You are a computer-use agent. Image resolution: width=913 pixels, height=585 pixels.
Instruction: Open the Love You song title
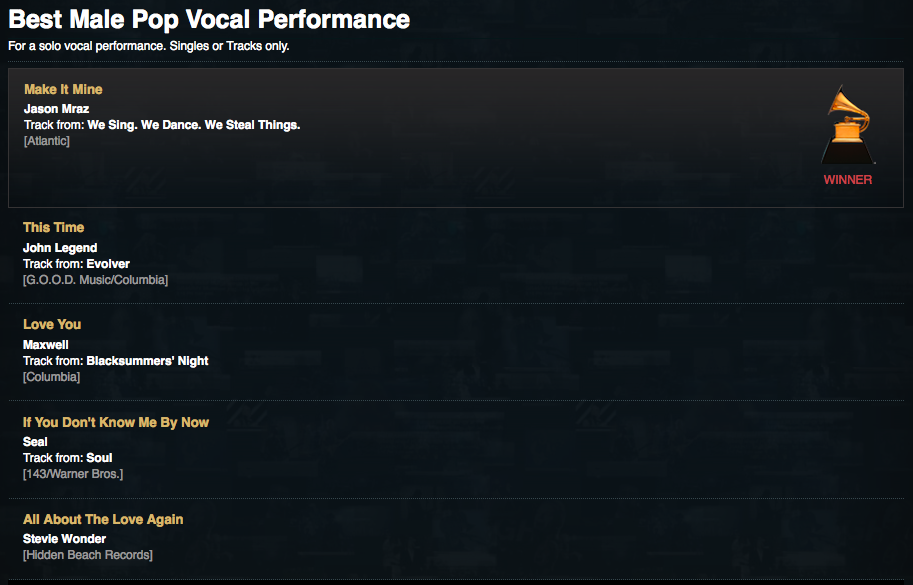[x=52, y=325]
